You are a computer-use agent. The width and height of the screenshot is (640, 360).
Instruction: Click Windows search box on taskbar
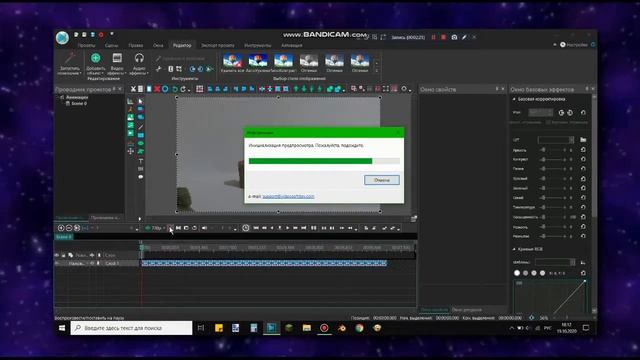(131, 328)
